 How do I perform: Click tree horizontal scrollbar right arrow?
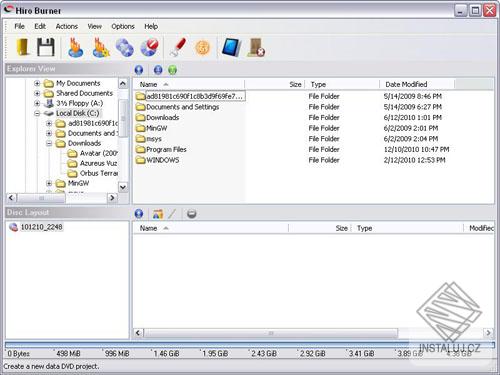[112, 198]
